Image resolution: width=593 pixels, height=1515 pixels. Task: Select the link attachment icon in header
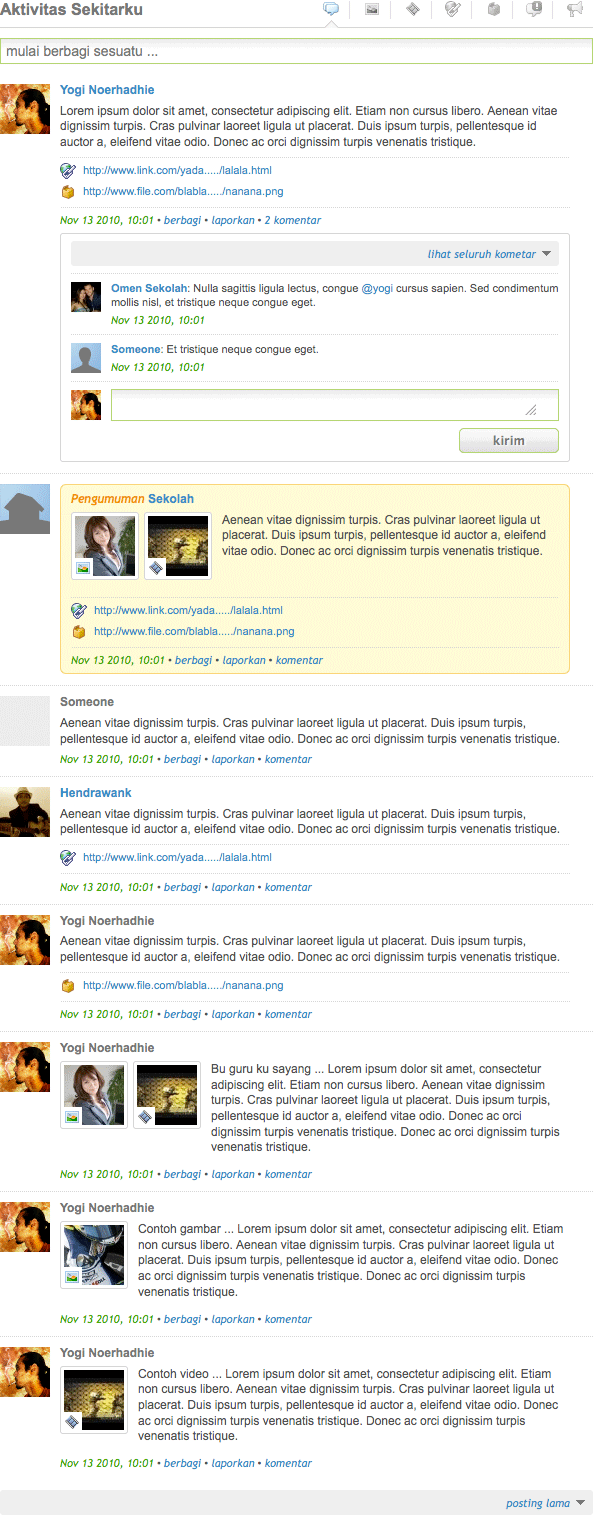click(x=453, y=10)
